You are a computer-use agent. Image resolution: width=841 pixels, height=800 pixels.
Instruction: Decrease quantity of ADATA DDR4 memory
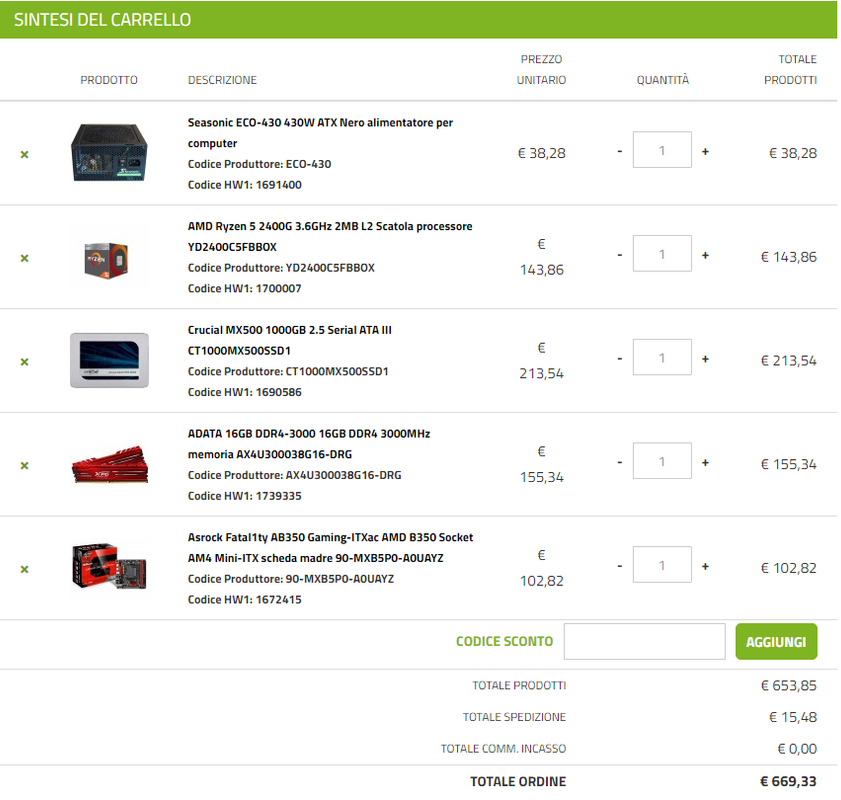pyautogui.click(x=619, y=462)
